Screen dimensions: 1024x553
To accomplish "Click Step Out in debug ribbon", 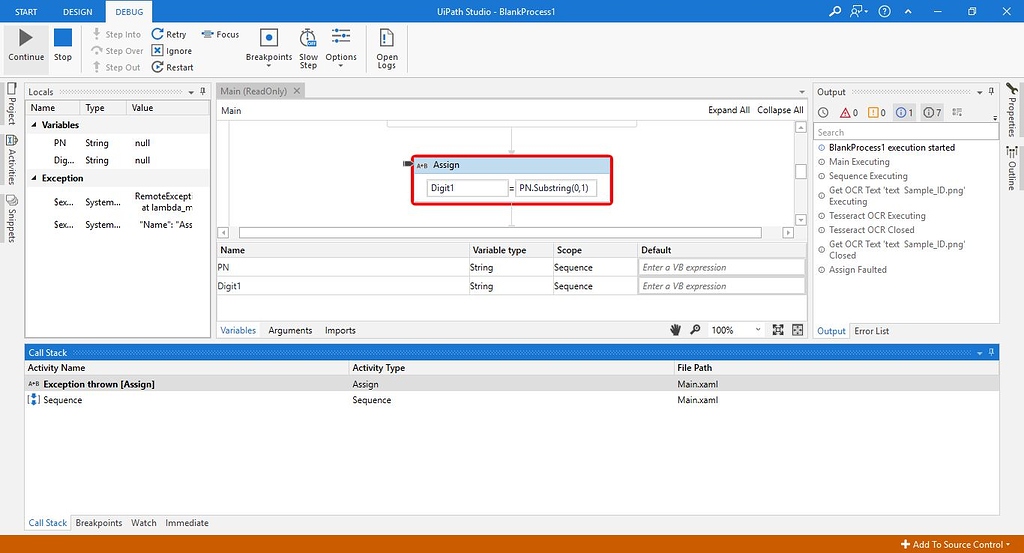I will pos(116,67).
